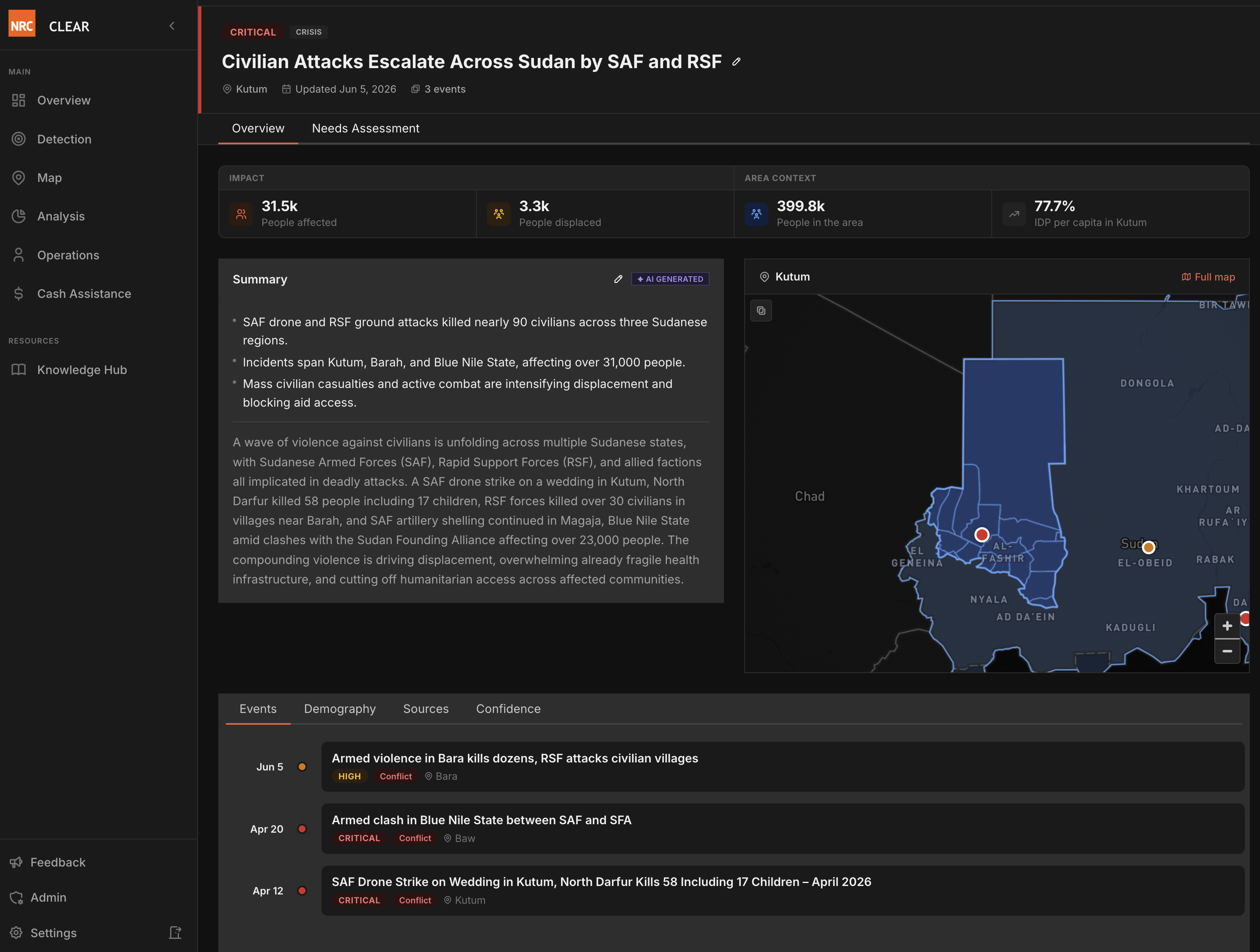Click the Map pin icon in sidebar
Image resolution: width=1260 pixels, height=952 pixels.
click(x=19, y=178)
